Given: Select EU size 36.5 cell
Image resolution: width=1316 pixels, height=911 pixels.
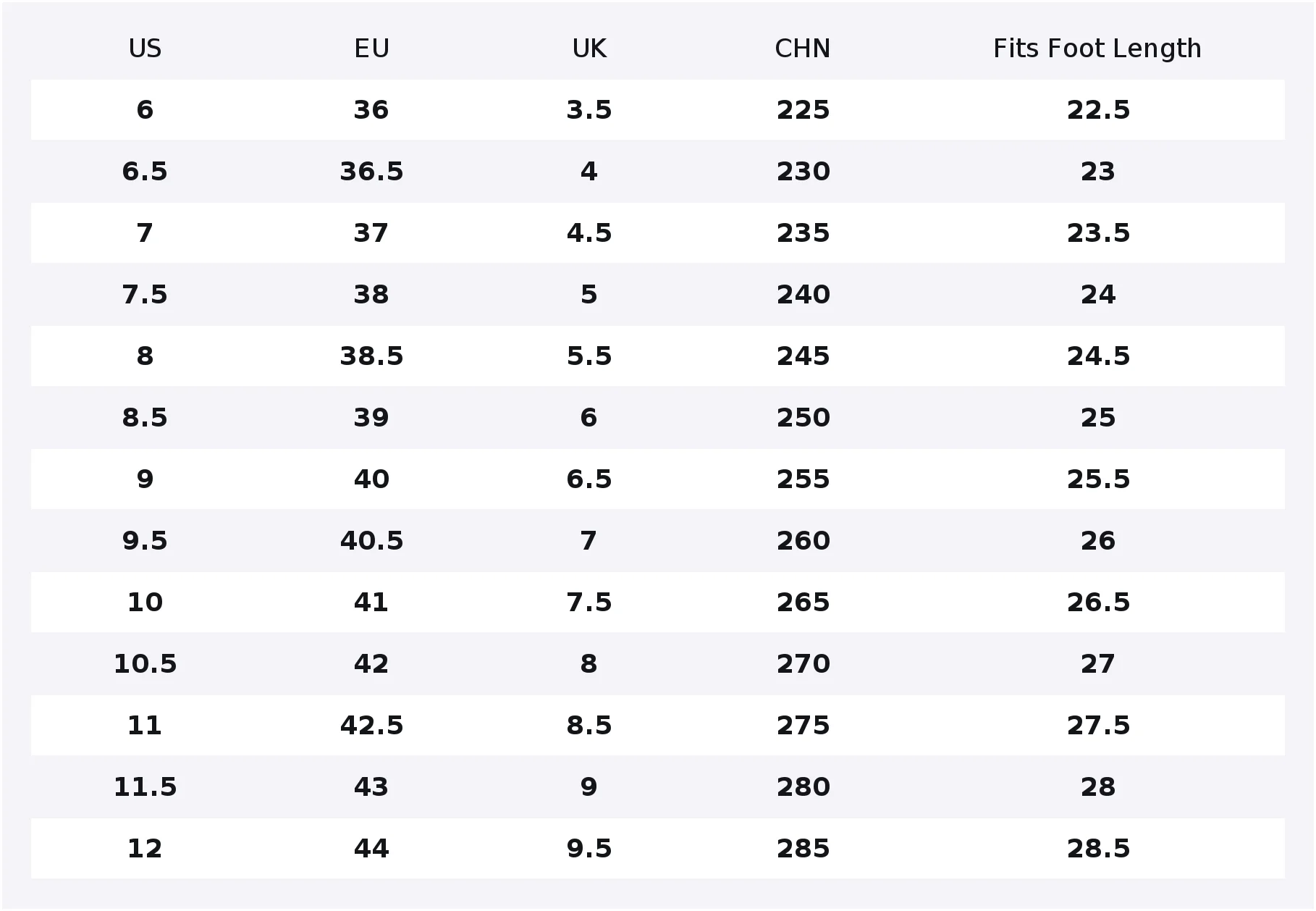Looking at the screenshot, I should pyautogui.click(x=371, y=172).
